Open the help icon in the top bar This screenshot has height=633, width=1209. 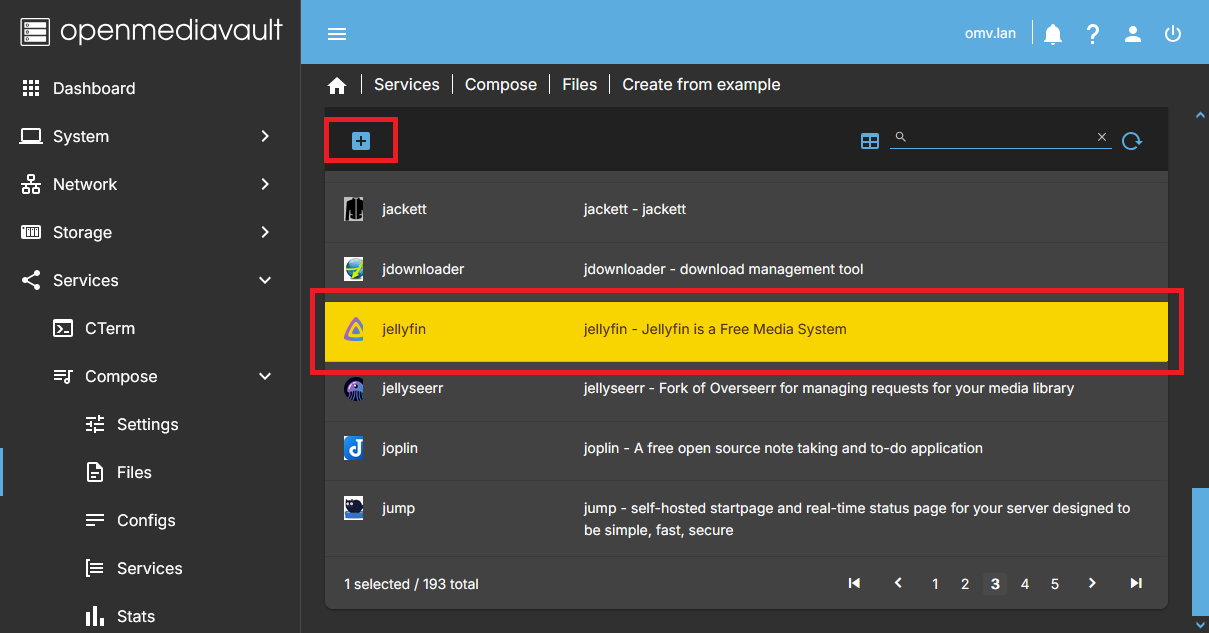[1092, 33]
